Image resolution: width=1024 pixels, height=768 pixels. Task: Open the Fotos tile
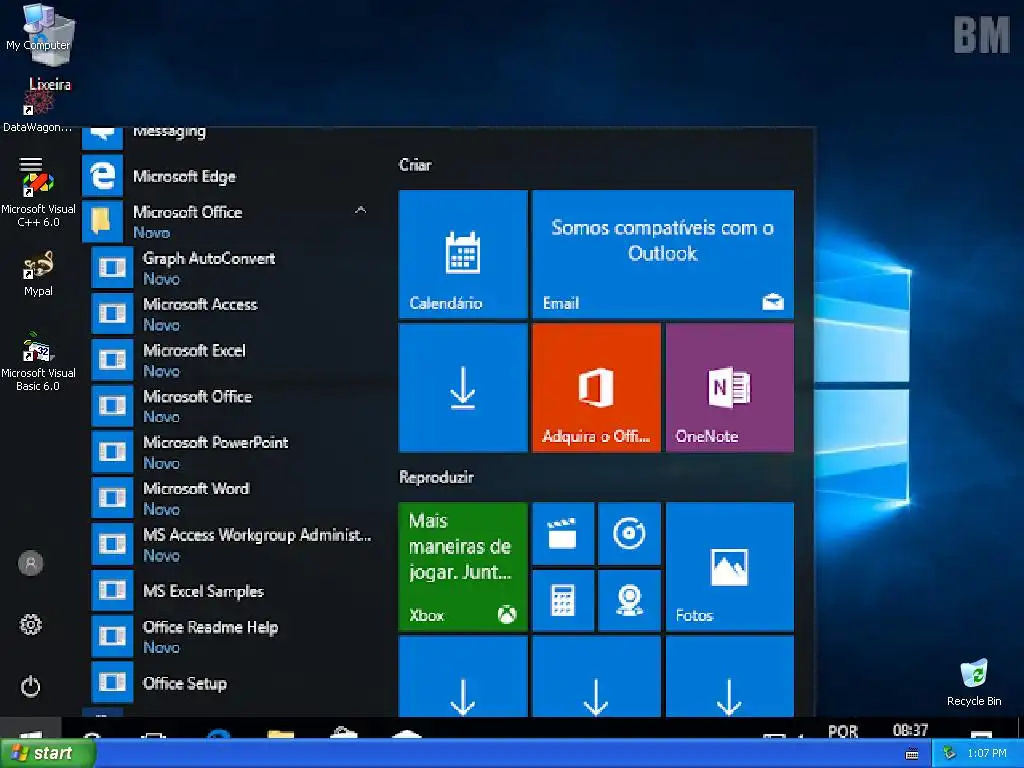pyautogui.click(x=729, y=566)
